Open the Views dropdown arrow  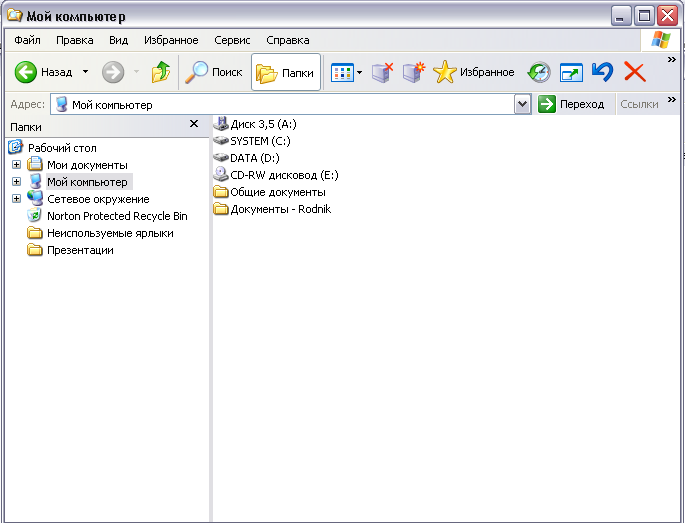pyautogui.click(x=360, y=73)
